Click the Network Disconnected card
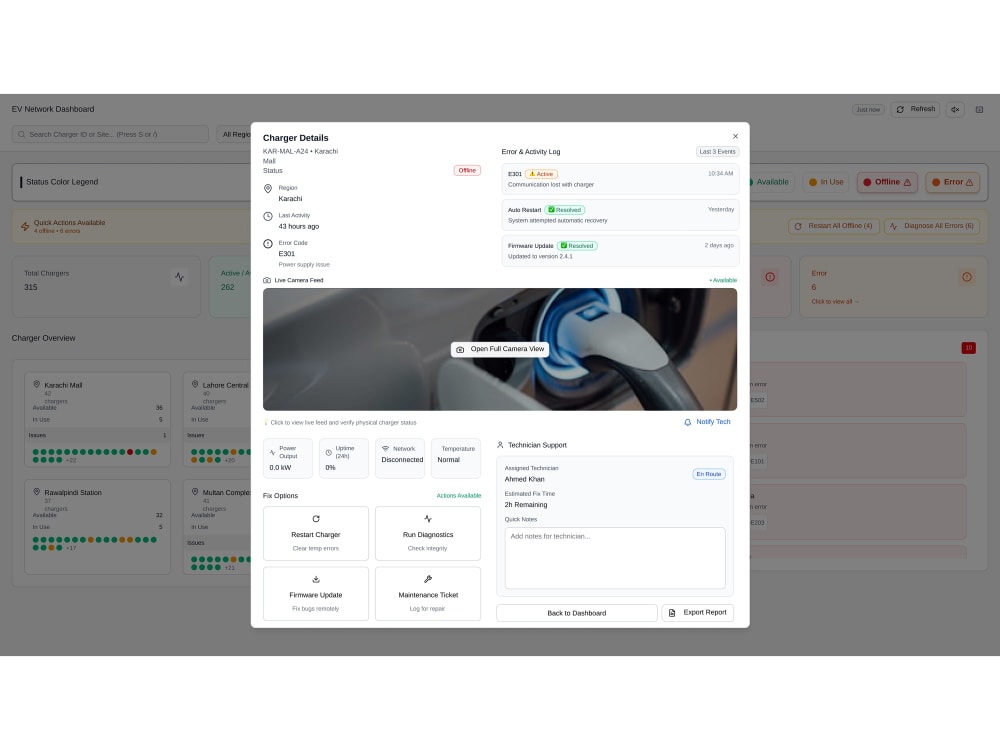Viewport: 1000px width, 750px height. [x=400, y=458]
